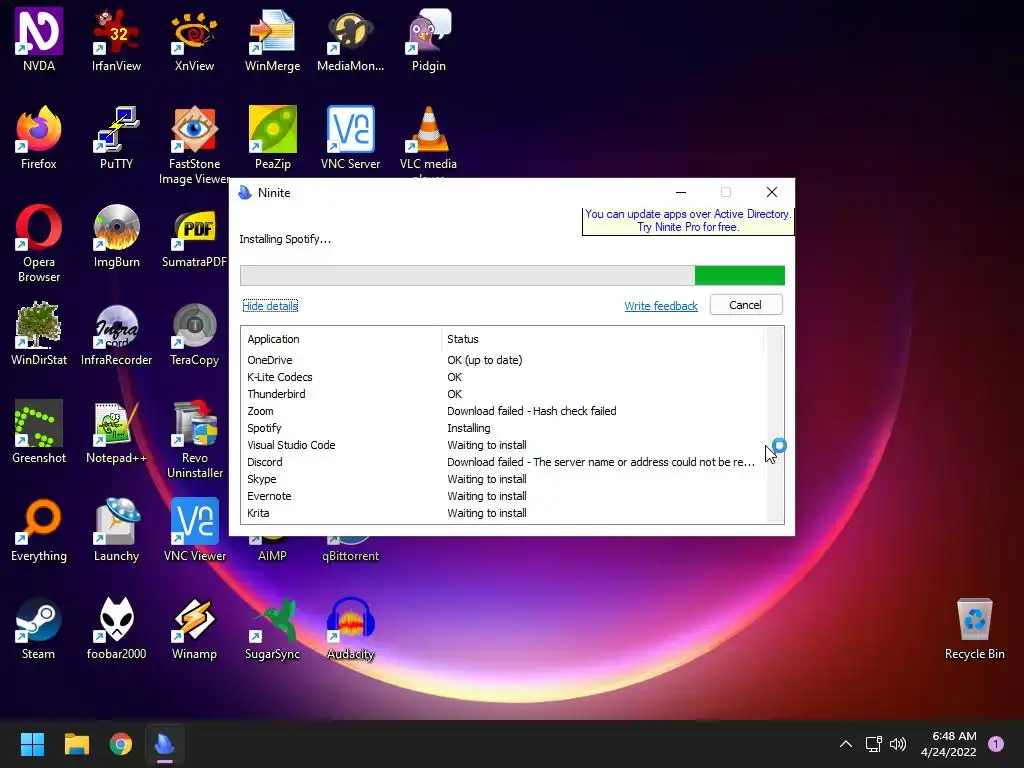Select the Evernote application row
Screen dimensions: 1024x768
click(502, 496)
